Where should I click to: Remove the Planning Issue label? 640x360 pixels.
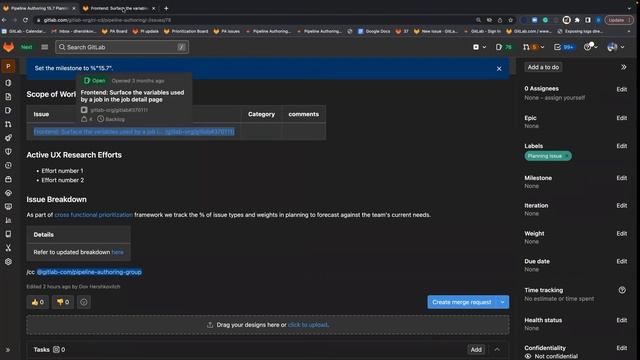(567, 156)
